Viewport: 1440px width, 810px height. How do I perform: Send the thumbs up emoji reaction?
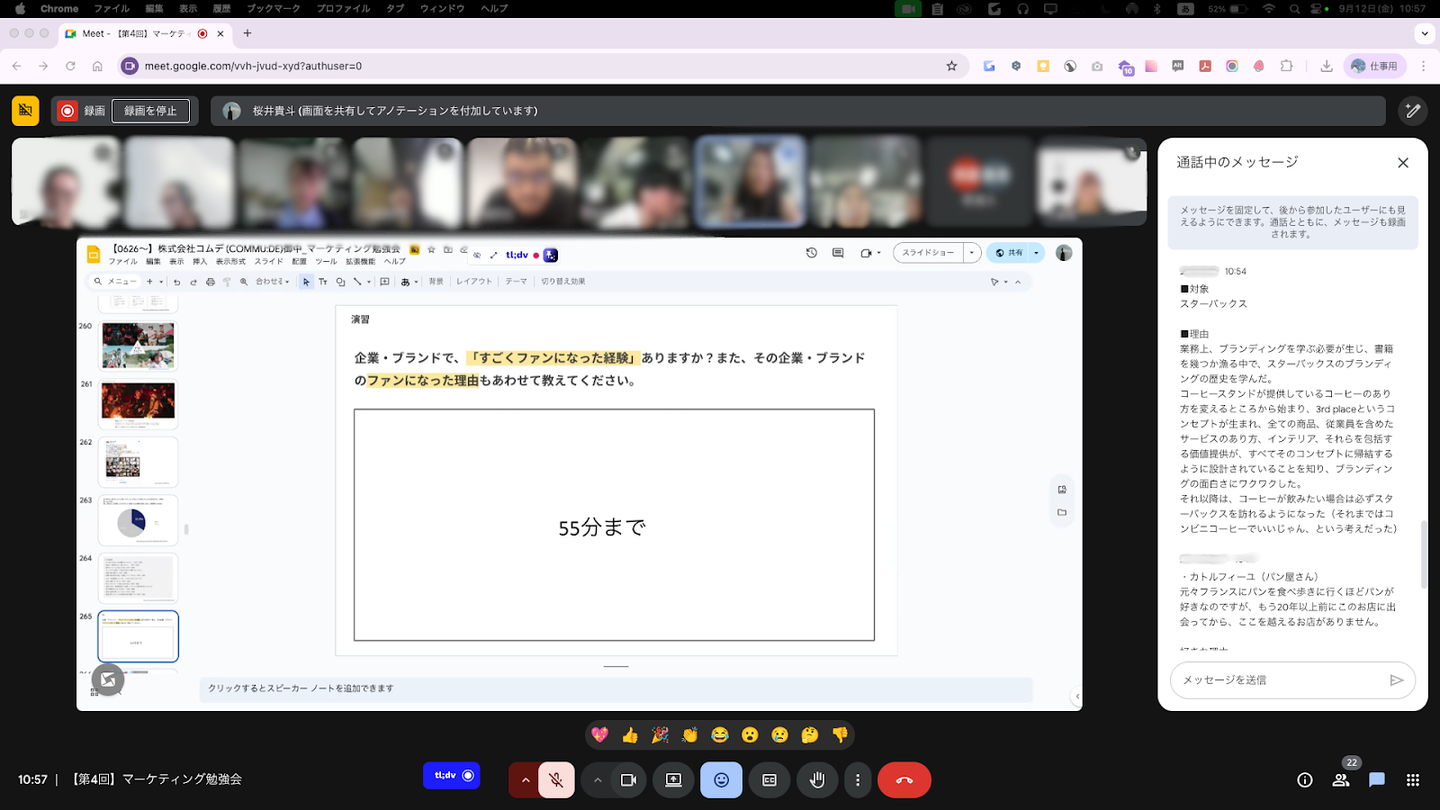(629, 735)
